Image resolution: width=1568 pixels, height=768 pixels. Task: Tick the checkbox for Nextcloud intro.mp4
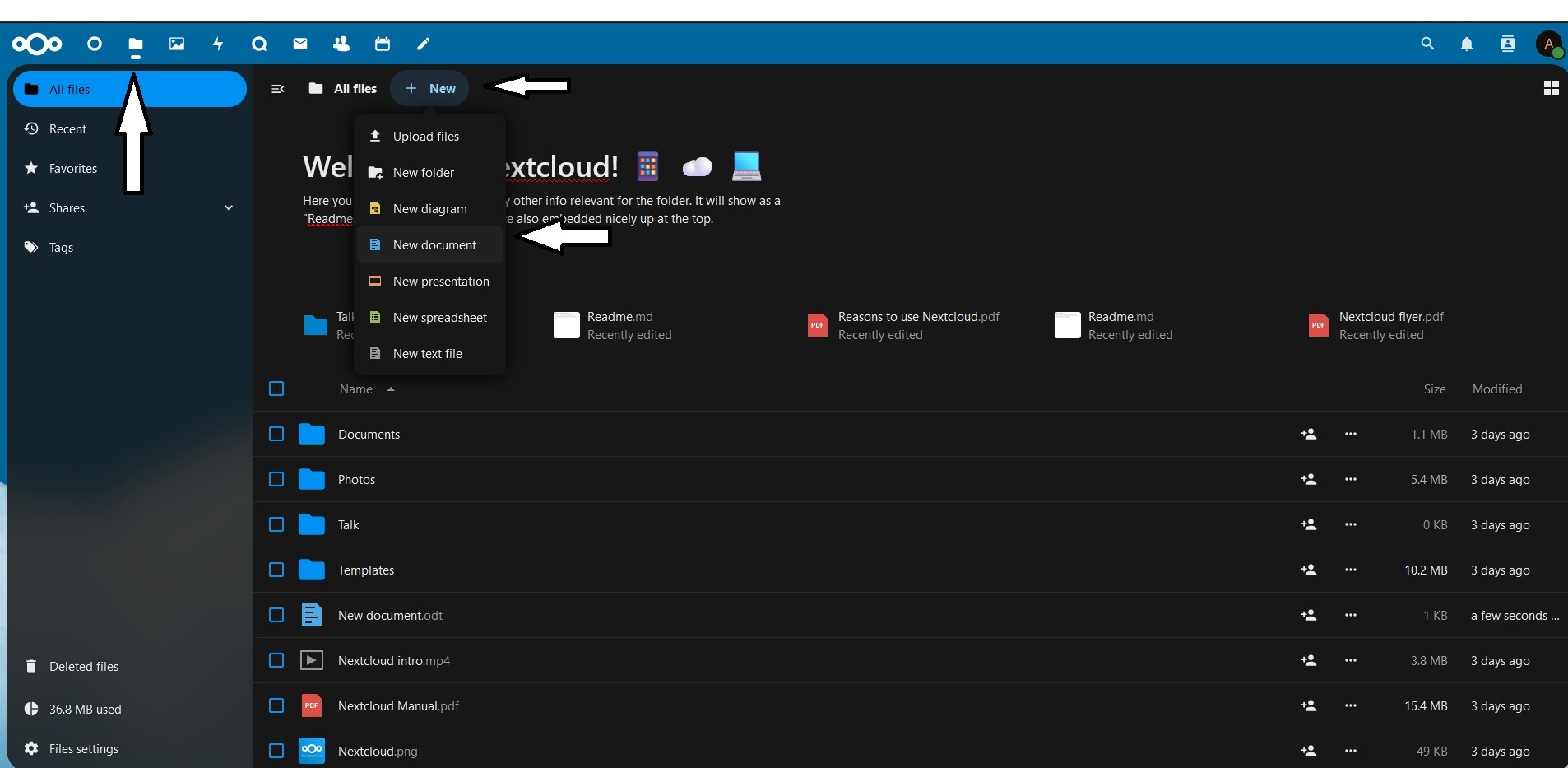tap(276, 660)
